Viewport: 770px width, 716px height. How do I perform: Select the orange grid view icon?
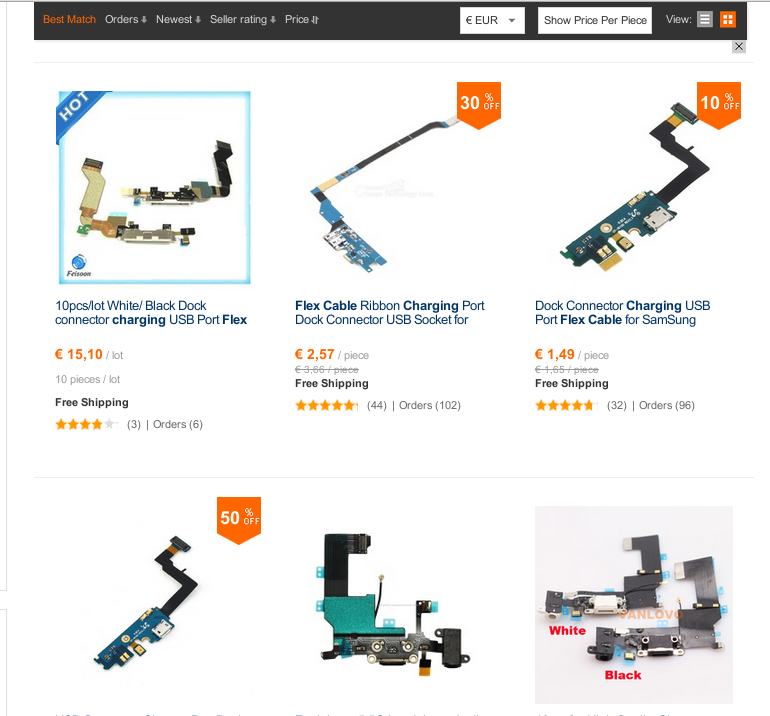728,20
